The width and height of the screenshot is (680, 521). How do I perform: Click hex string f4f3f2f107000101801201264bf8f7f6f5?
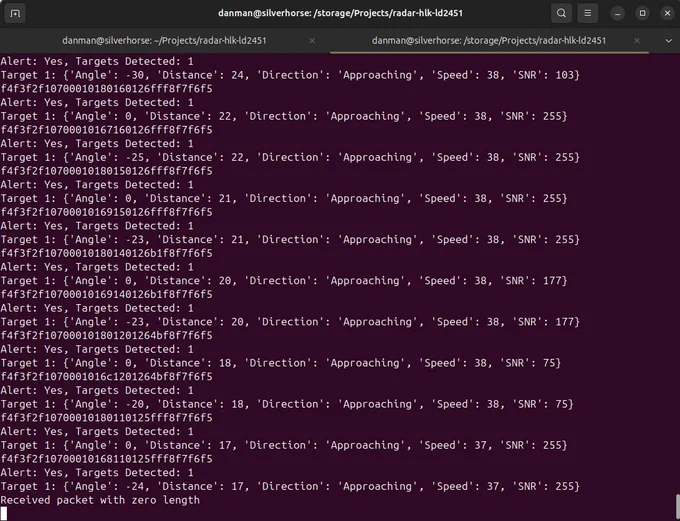click(107, 335)
